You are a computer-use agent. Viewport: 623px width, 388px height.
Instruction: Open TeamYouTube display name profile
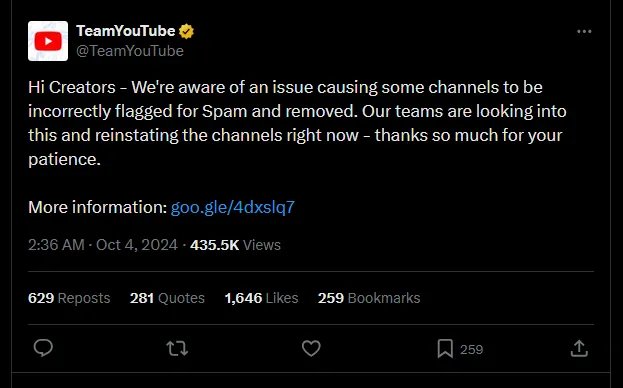[126, 31]
